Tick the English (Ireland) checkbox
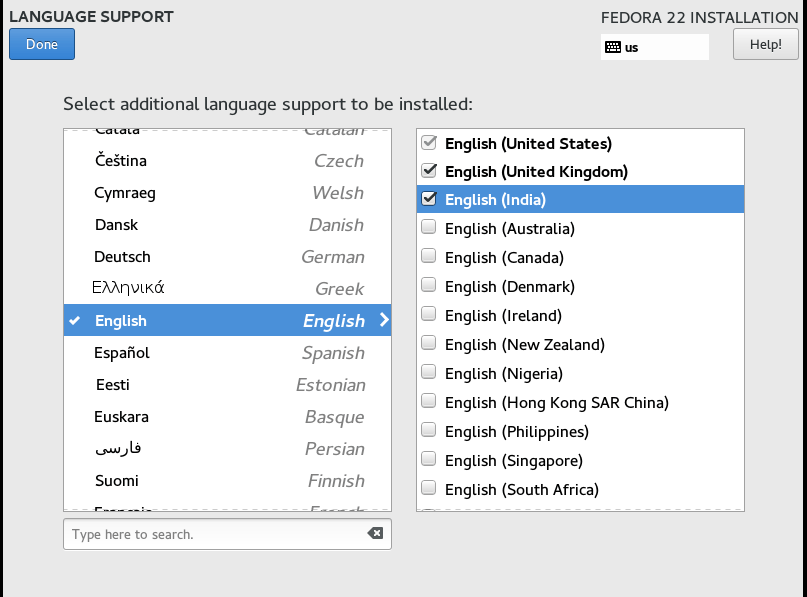Viewport: 807px width, 597px height. pyautogui.click(x=429, y=314)
